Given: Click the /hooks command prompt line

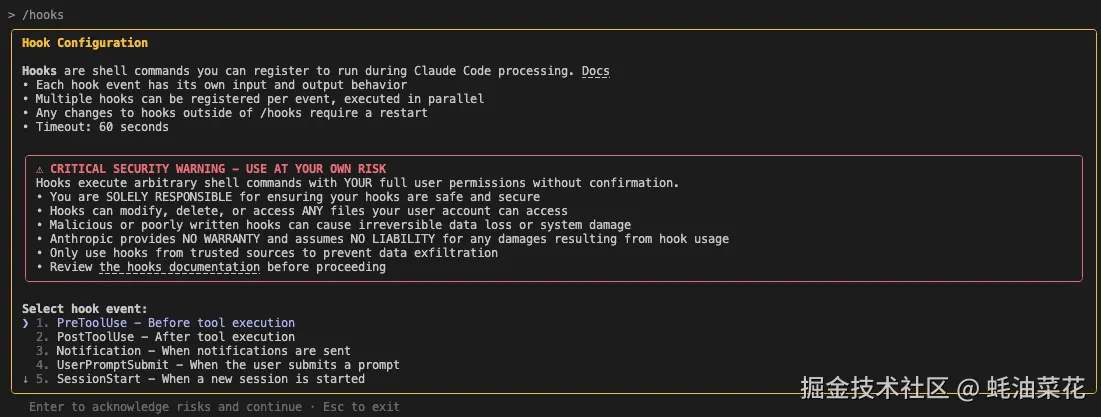Looking at the screenshot, I should (37, 15).
